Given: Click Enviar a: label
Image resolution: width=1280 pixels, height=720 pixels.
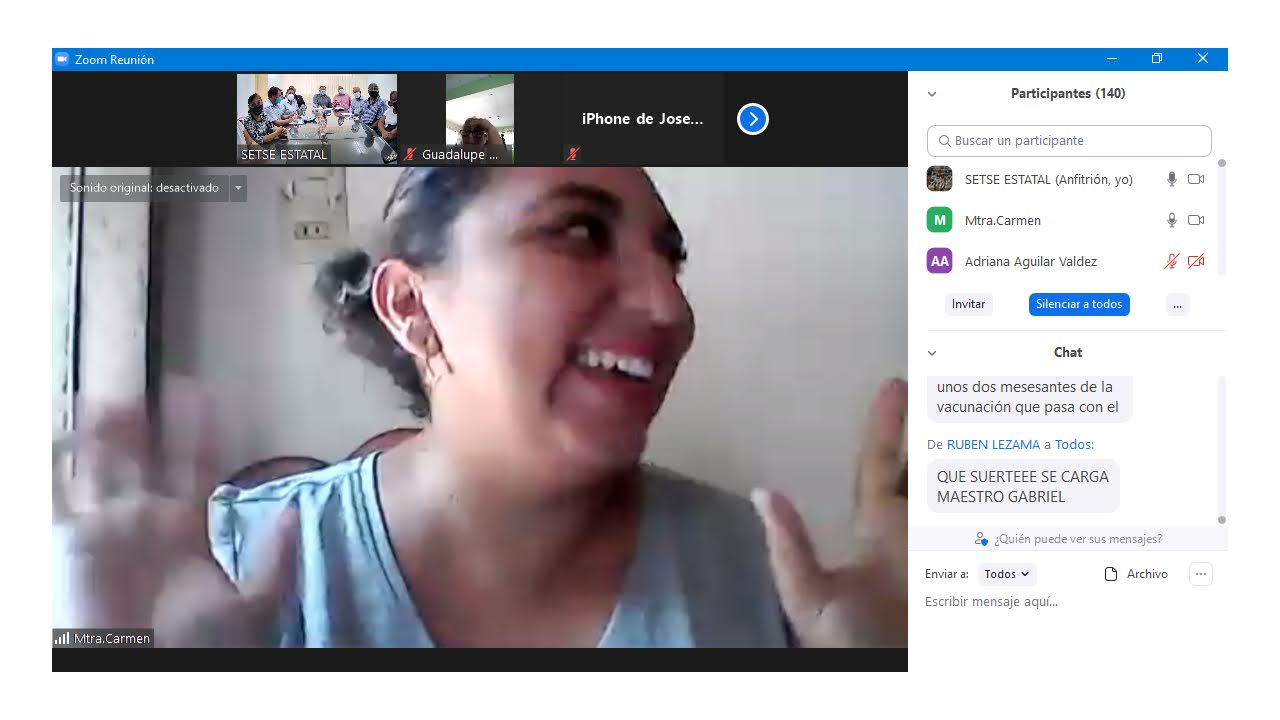Looking at the screenshot, I should [947, 574].
